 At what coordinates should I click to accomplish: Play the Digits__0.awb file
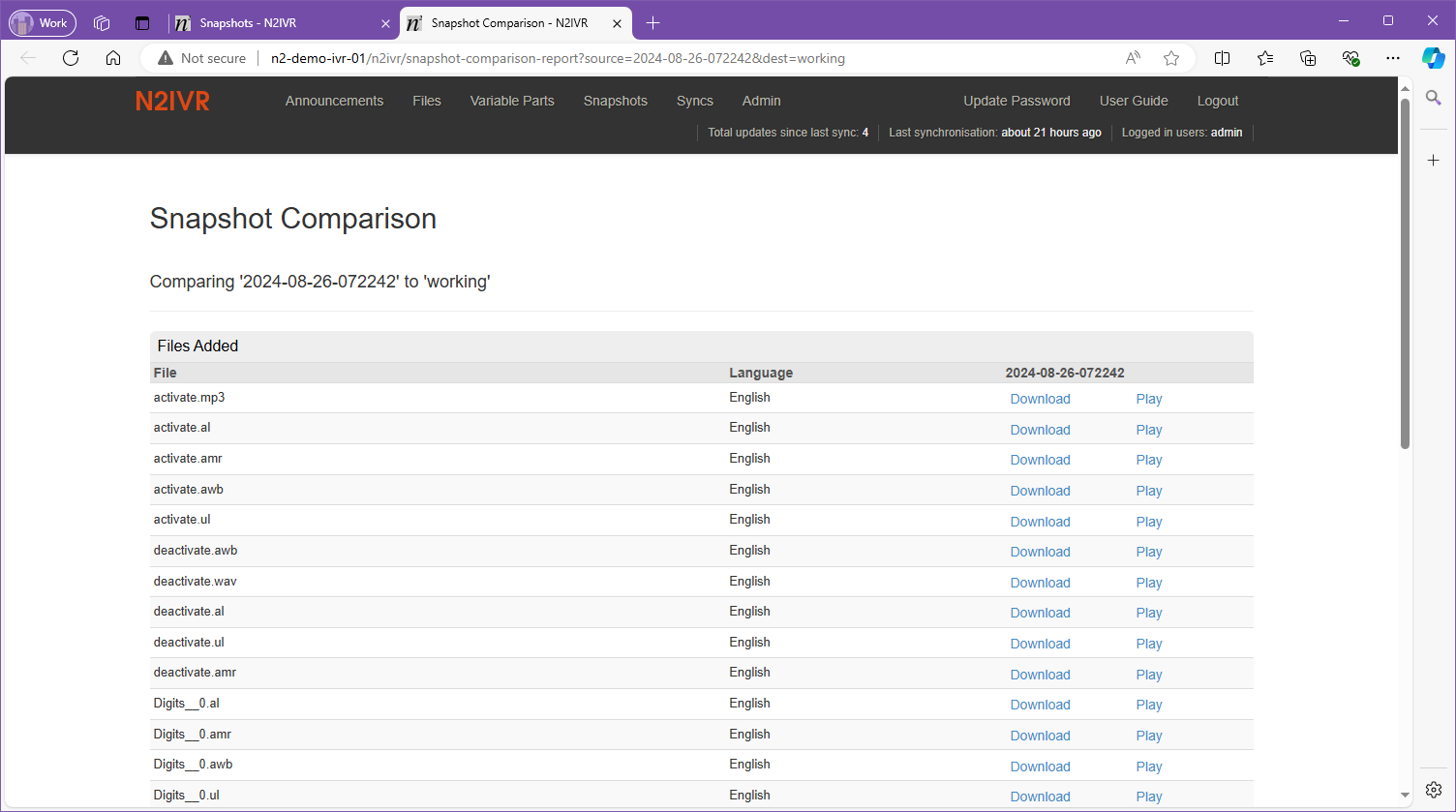pyautogui.click(x=1149, y=767)
